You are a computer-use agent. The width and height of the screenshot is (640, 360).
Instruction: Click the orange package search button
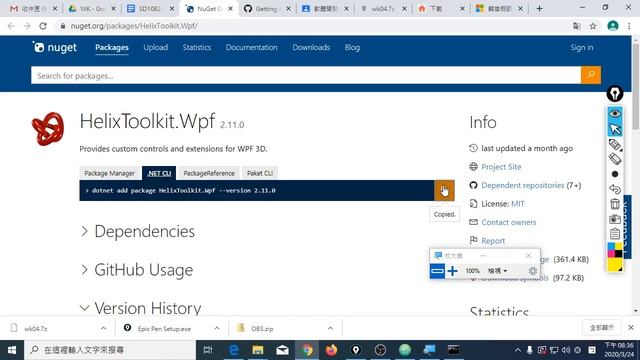(x=591, y=75)
